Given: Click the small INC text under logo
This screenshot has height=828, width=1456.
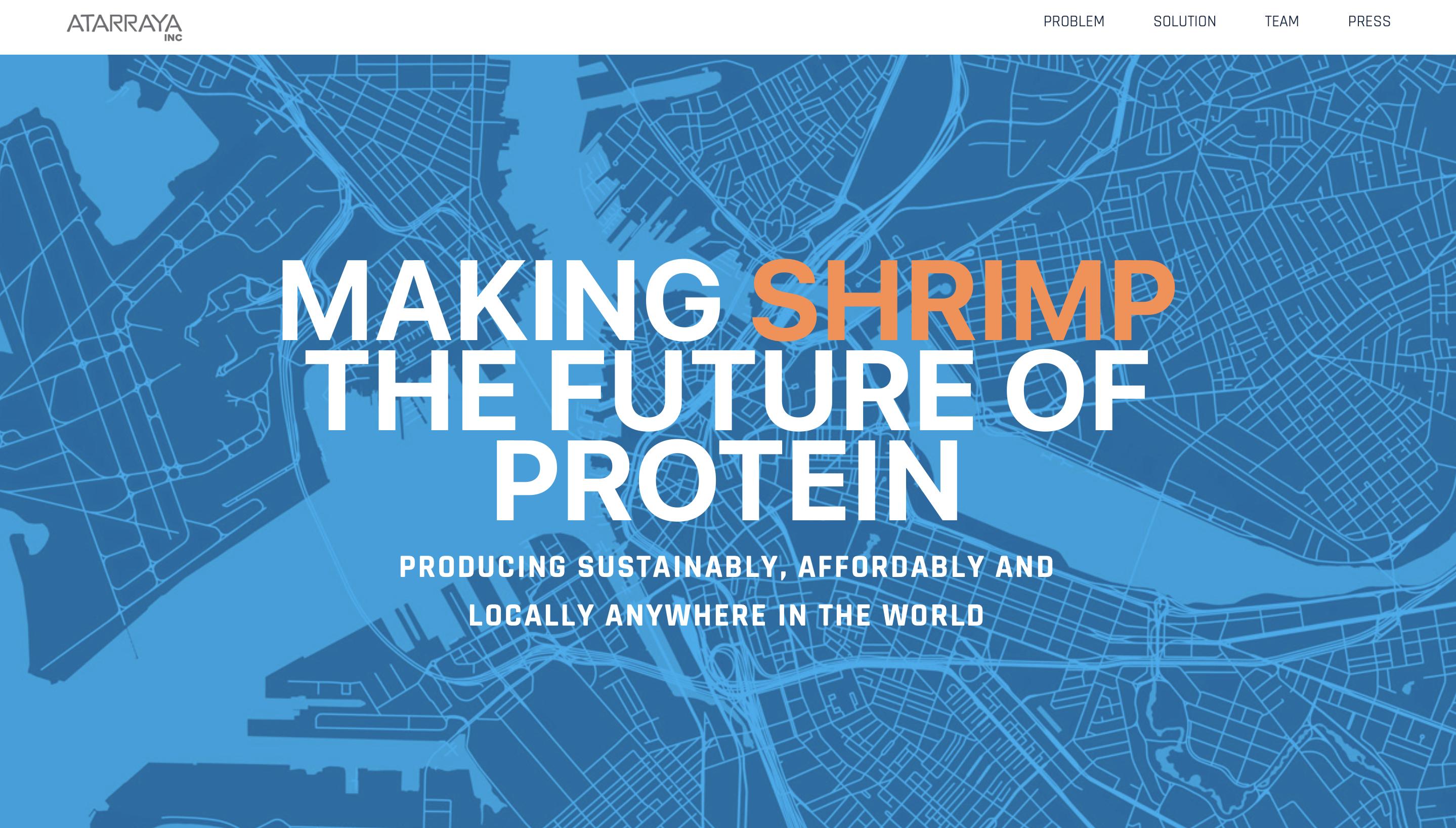Looking at the screenshot, I should click(x=173, y=38).
